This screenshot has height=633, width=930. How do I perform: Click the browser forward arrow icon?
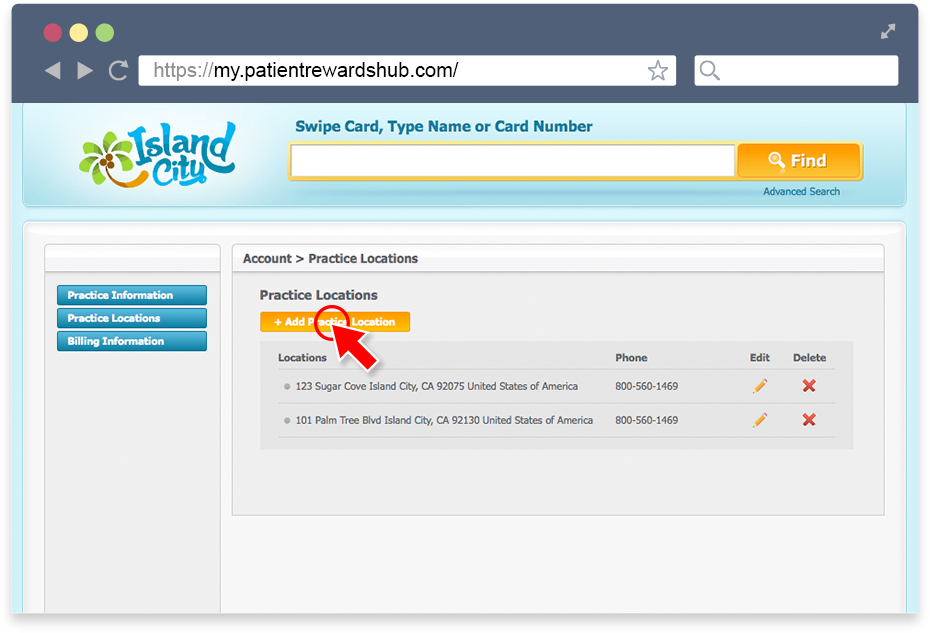[85, 71]
